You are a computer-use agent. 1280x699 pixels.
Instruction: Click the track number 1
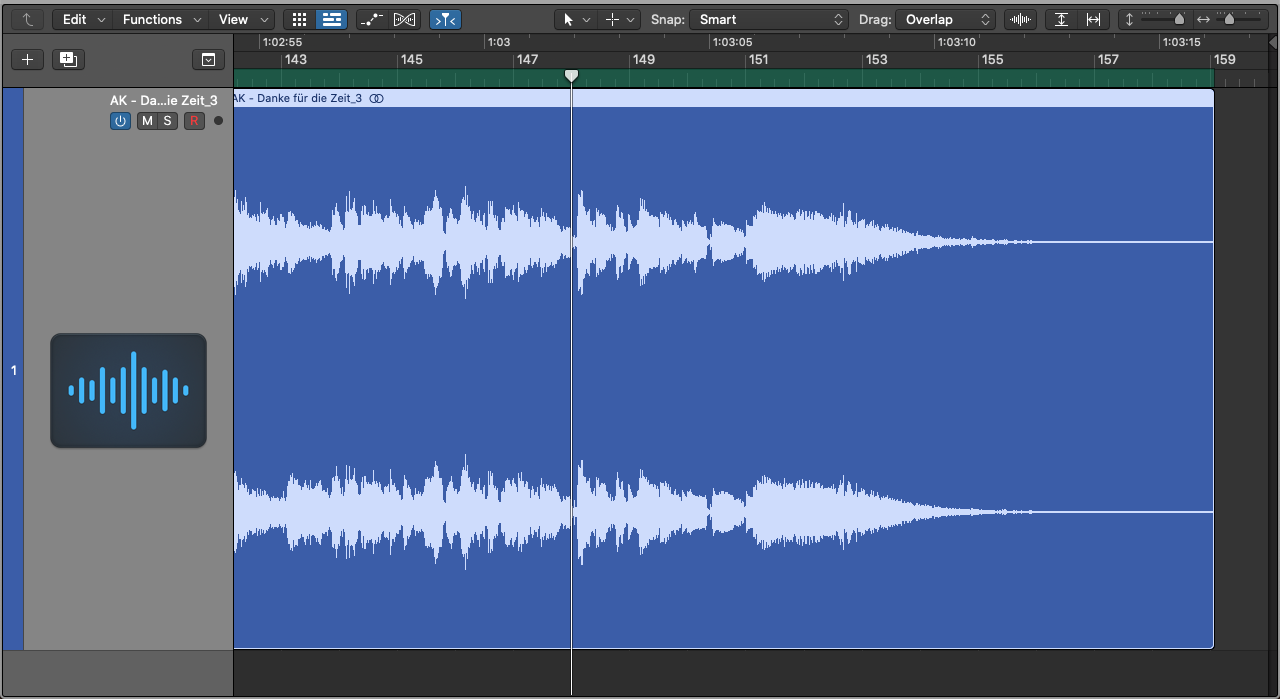point(14,371)
